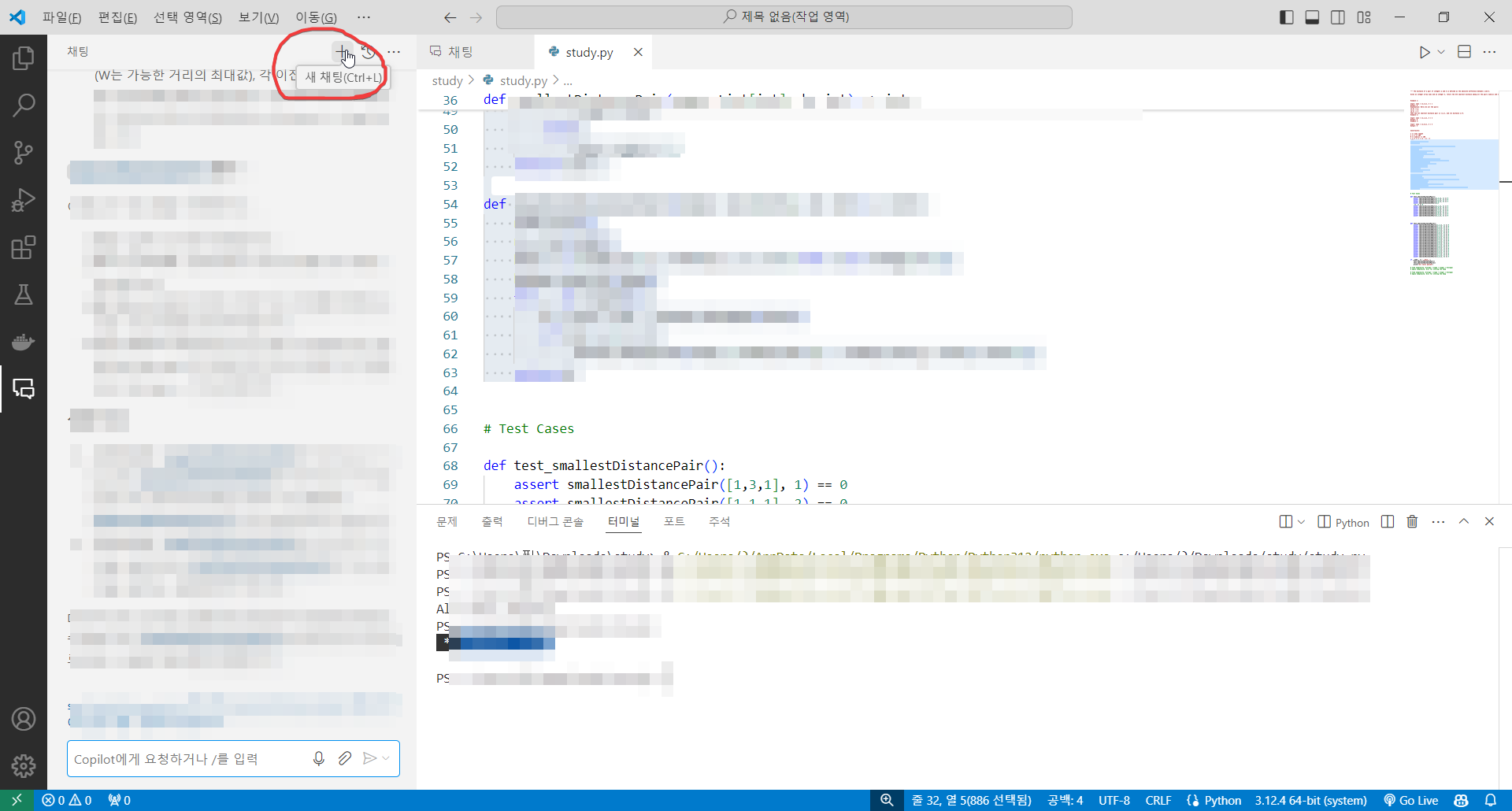Change UTF-8 file encoding
This screenshot has height=811, width=1512.
tap(1114, 800)
